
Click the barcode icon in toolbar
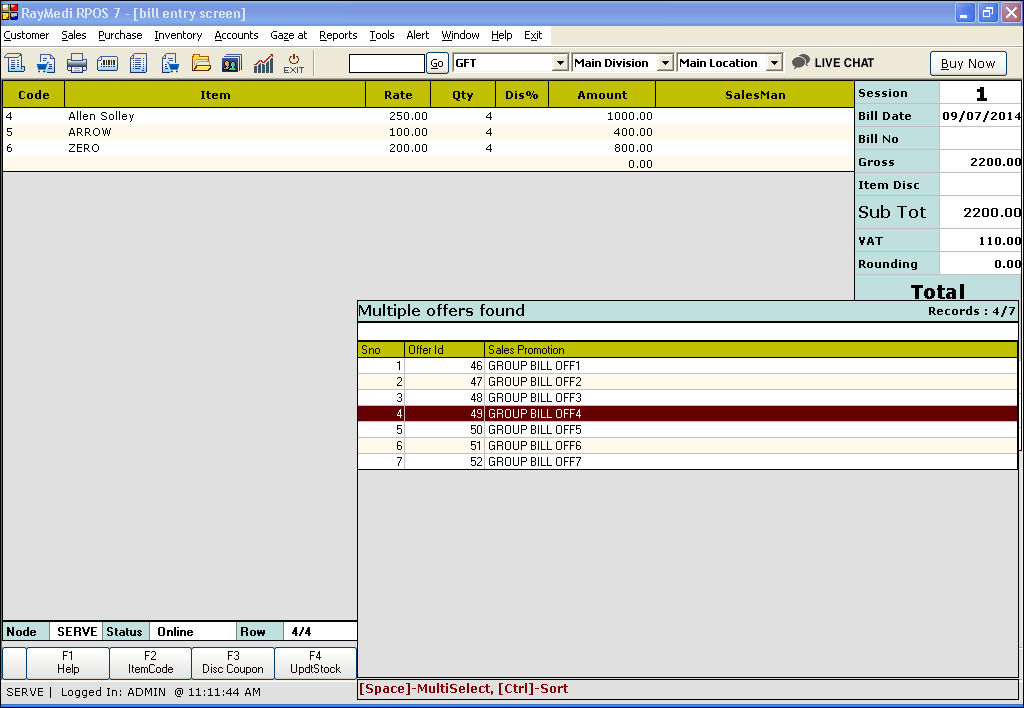click(107, 63)
